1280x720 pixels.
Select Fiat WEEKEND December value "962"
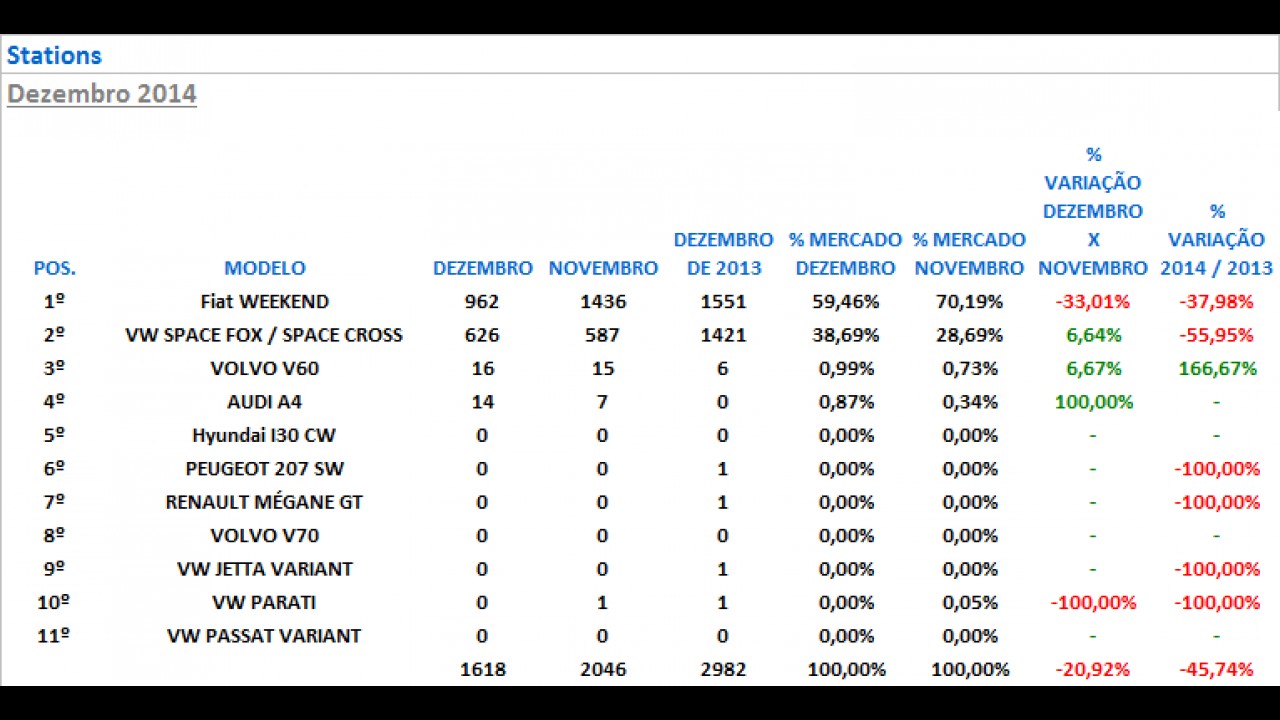point(482,301)
